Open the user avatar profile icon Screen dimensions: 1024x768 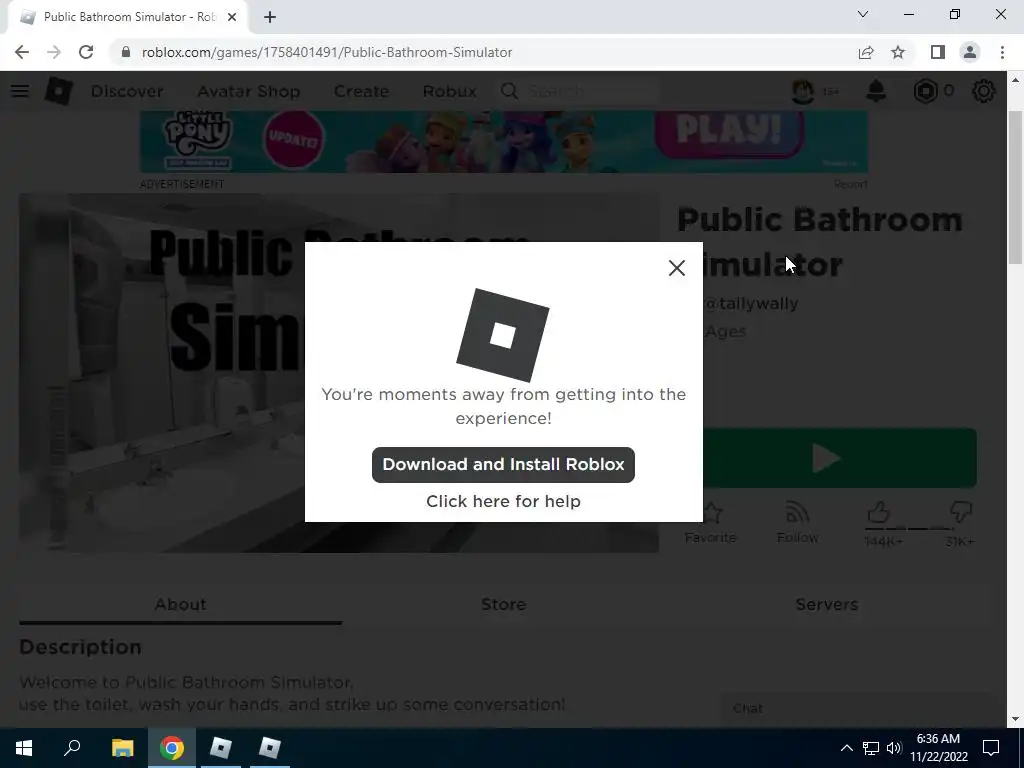click(x=803, y=91)
